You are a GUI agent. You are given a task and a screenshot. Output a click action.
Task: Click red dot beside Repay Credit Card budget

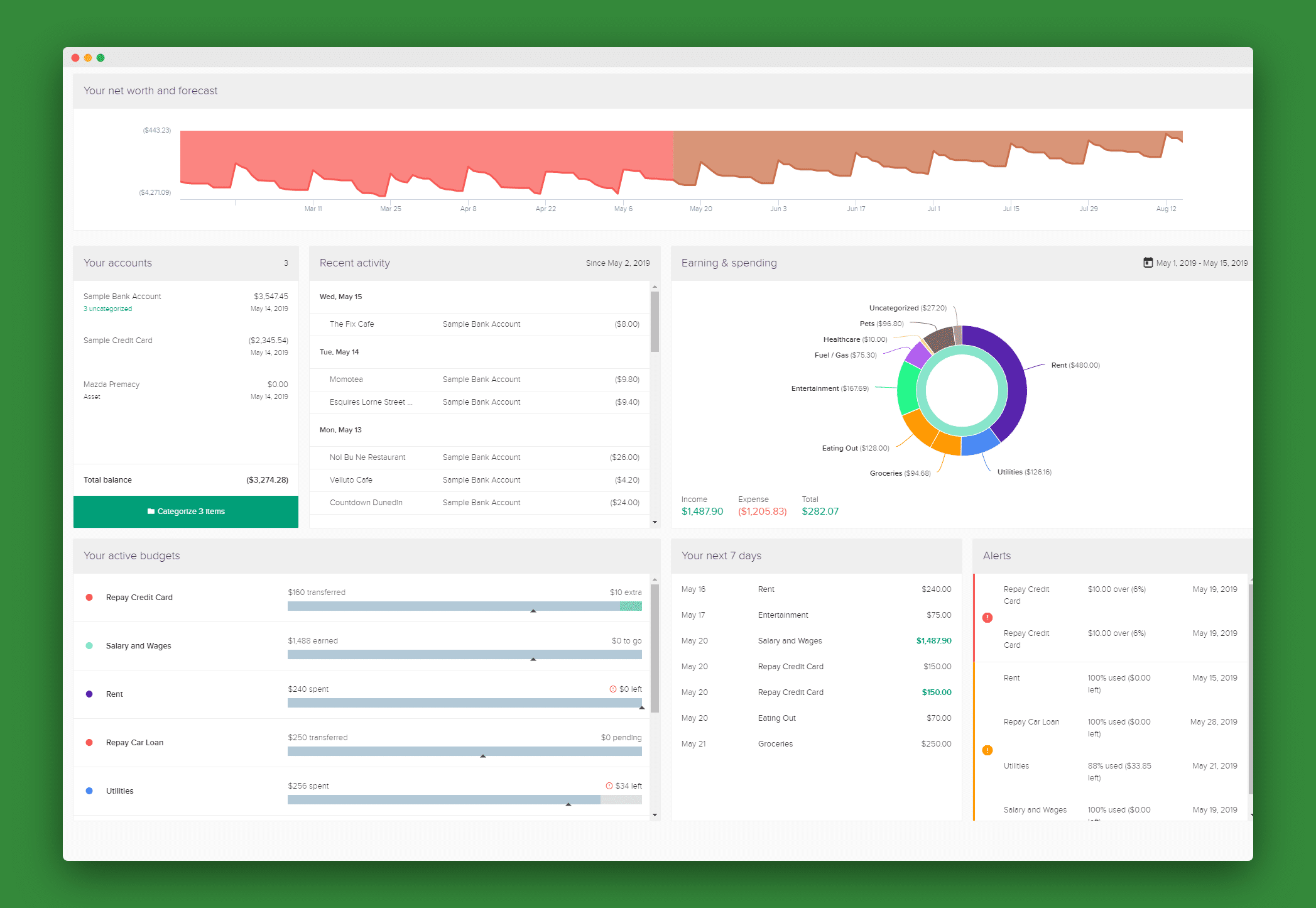(89, 598)
